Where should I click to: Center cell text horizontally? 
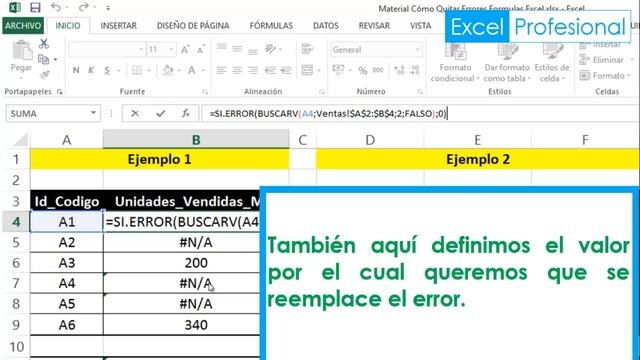pos(237,70)
